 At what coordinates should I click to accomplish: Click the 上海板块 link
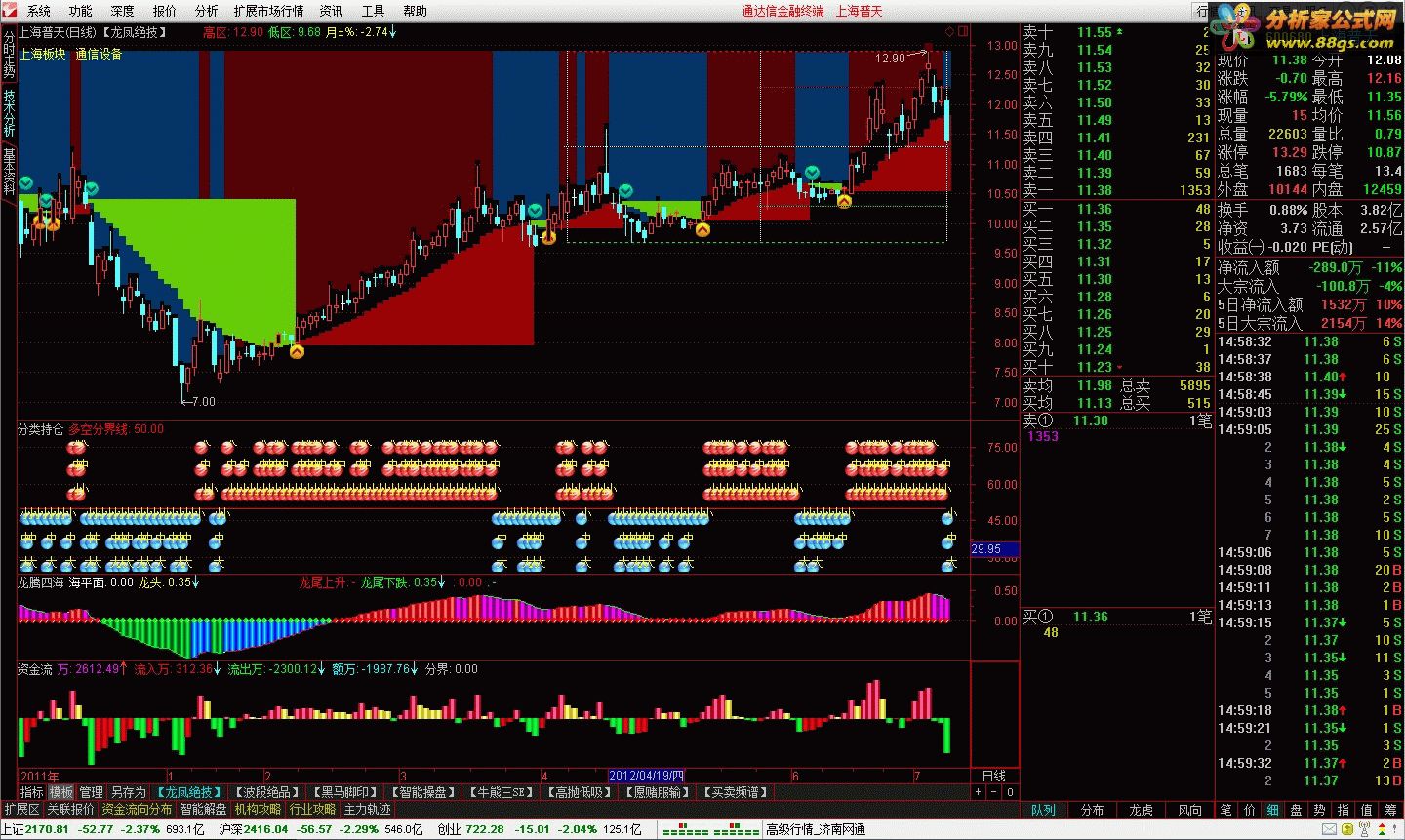click(43, 55)
